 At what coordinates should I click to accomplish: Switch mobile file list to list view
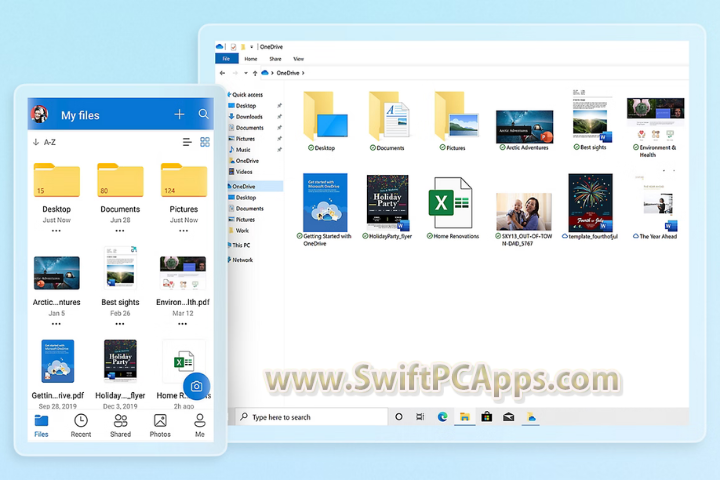point(187,142)
